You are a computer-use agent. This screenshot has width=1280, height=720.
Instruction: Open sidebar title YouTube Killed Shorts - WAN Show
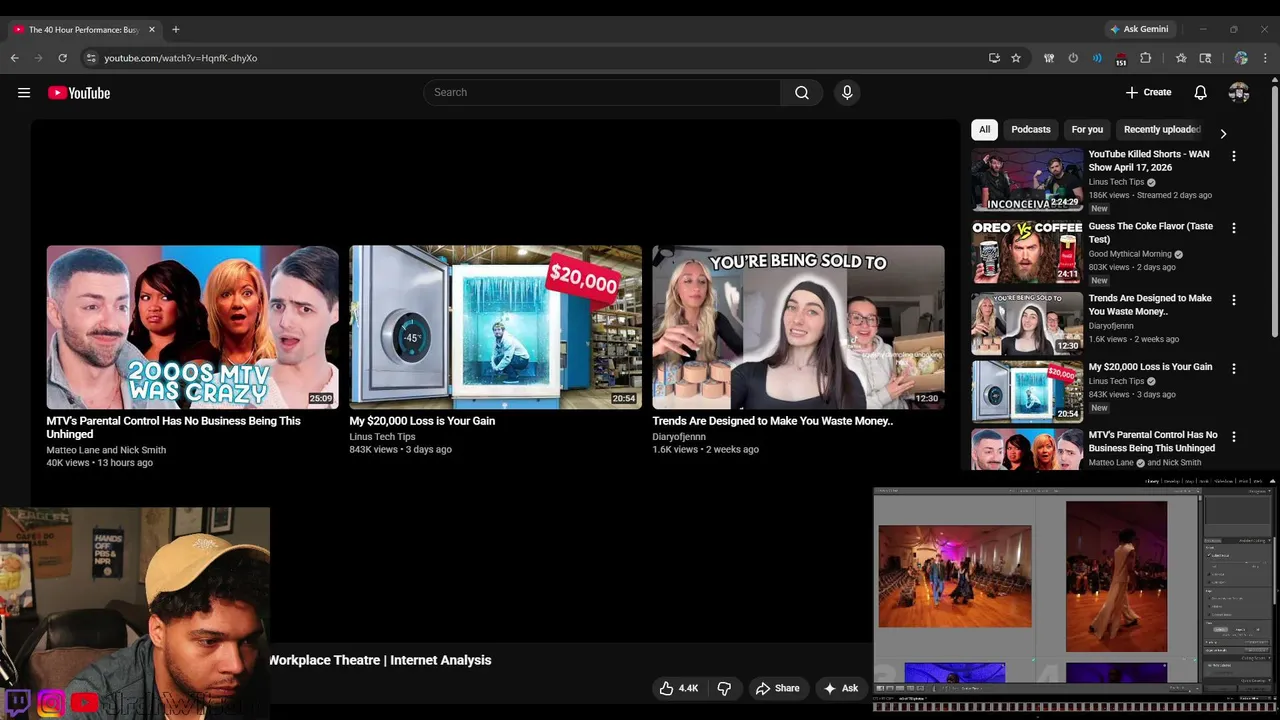tap(1149, 161)
